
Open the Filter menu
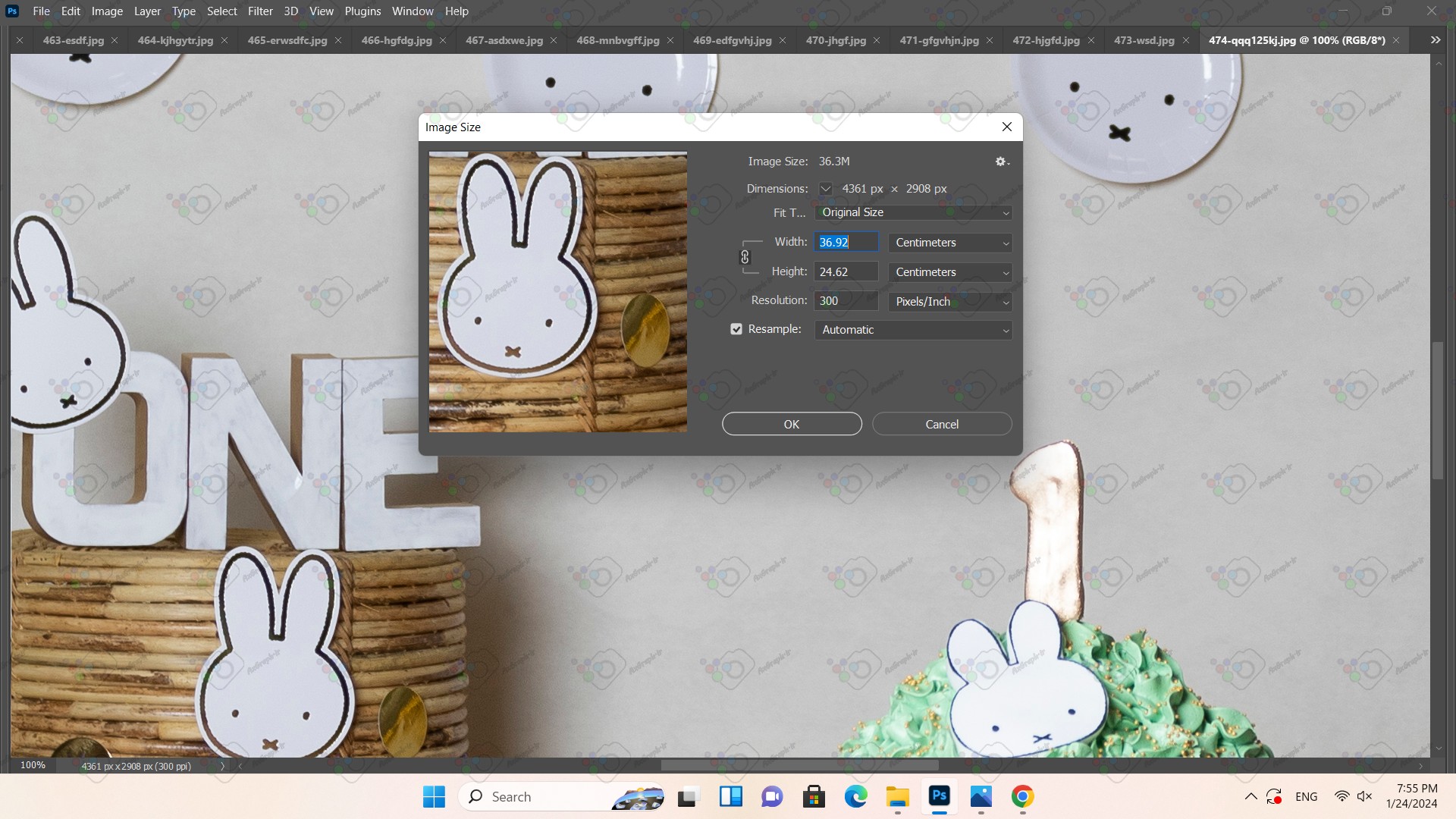(260, 11)
